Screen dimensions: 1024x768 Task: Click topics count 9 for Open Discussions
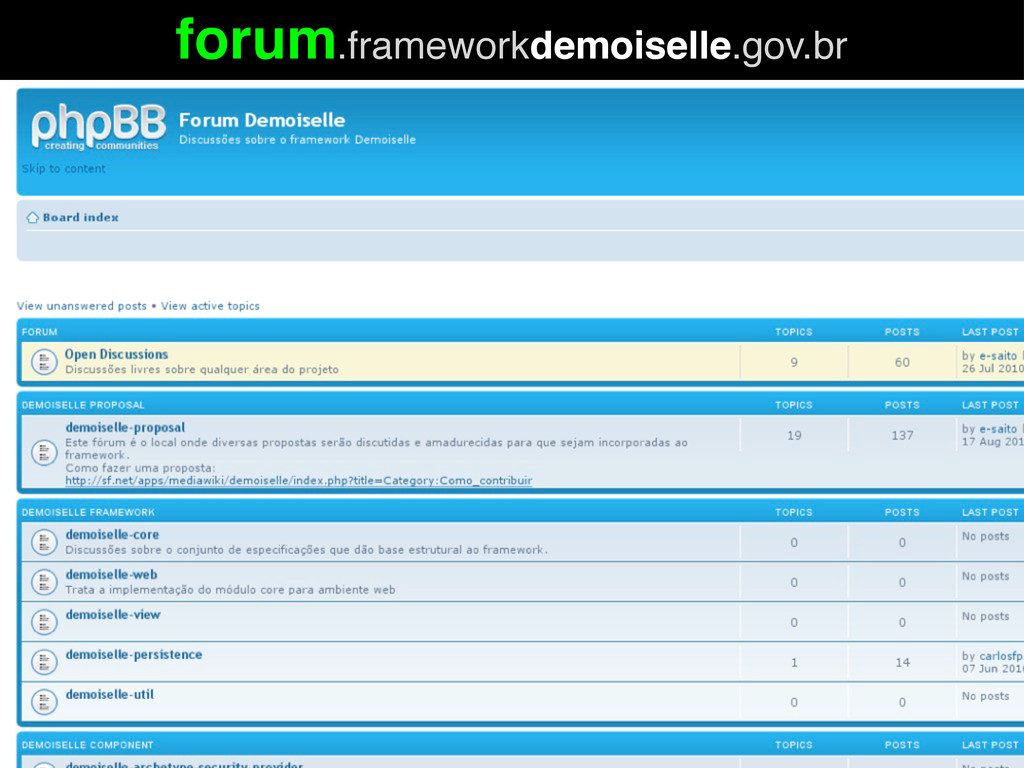pos(794,362)
